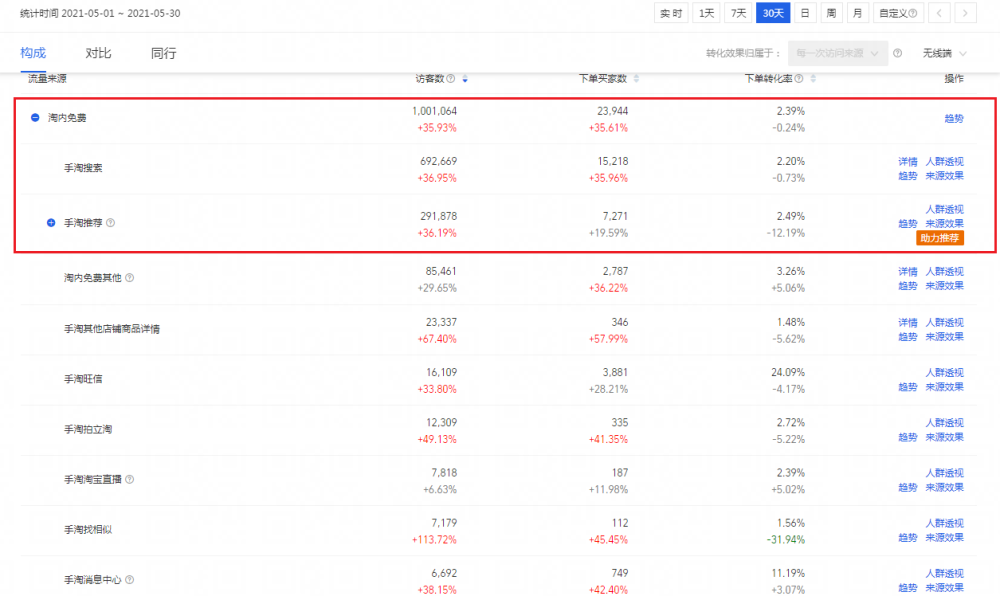
Task: Open the 无线端 device dropdown
Action: click(x=944, y=54)
